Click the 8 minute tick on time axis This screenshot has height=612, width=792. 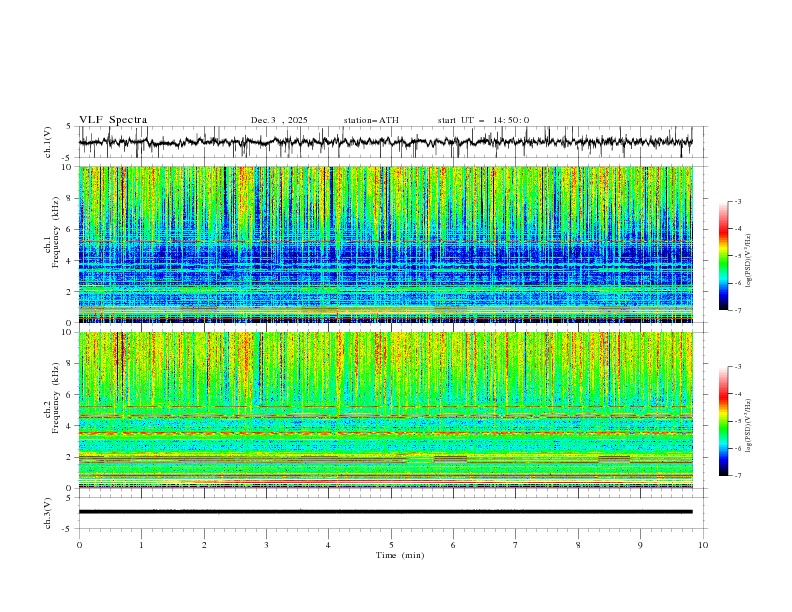pyautogui.click(x=578, y=544)
